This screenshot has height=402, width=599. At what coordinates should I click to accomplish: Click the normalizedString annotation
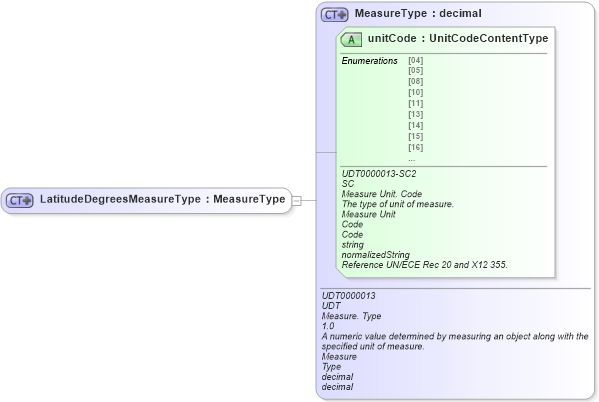376,255
